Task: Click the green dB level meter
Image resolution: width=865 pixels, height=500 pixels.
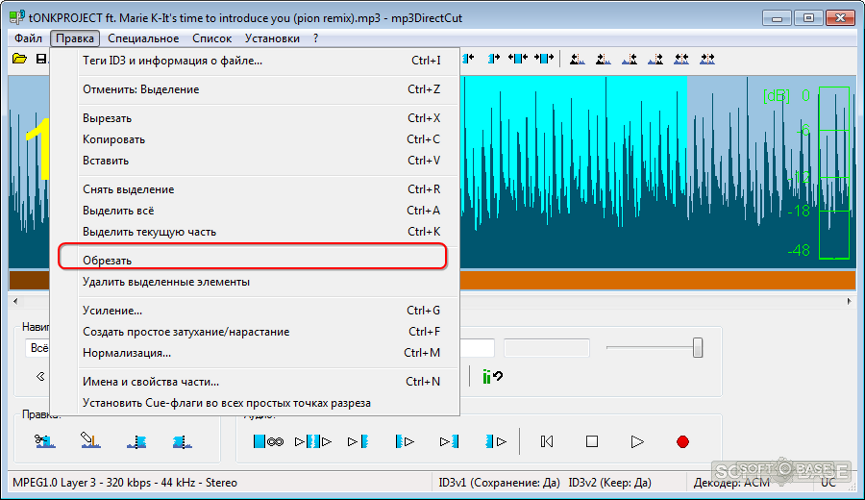Action: click(834, 172)
